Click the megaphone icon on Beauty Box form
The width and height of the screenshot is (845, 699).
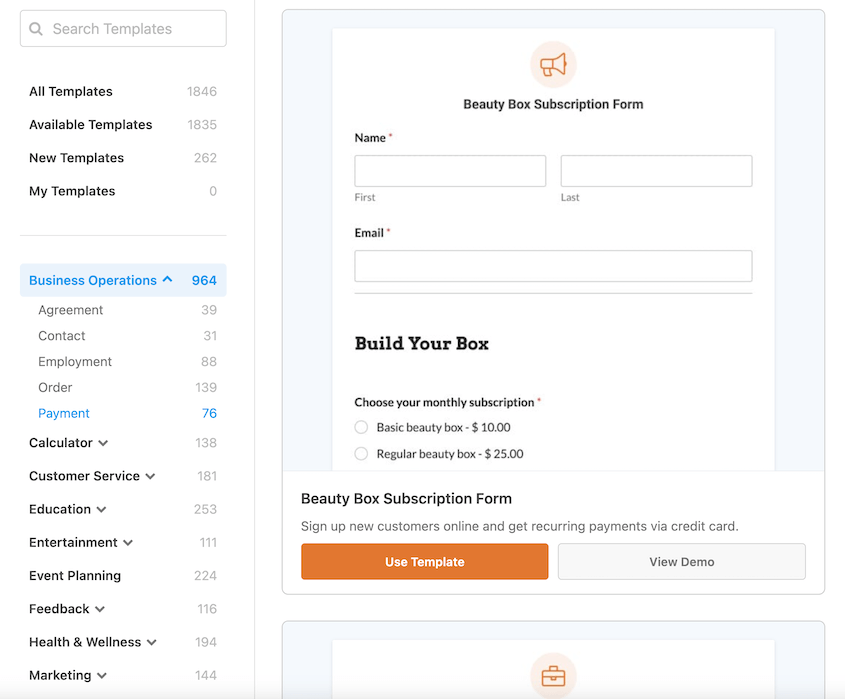(553, 65)
